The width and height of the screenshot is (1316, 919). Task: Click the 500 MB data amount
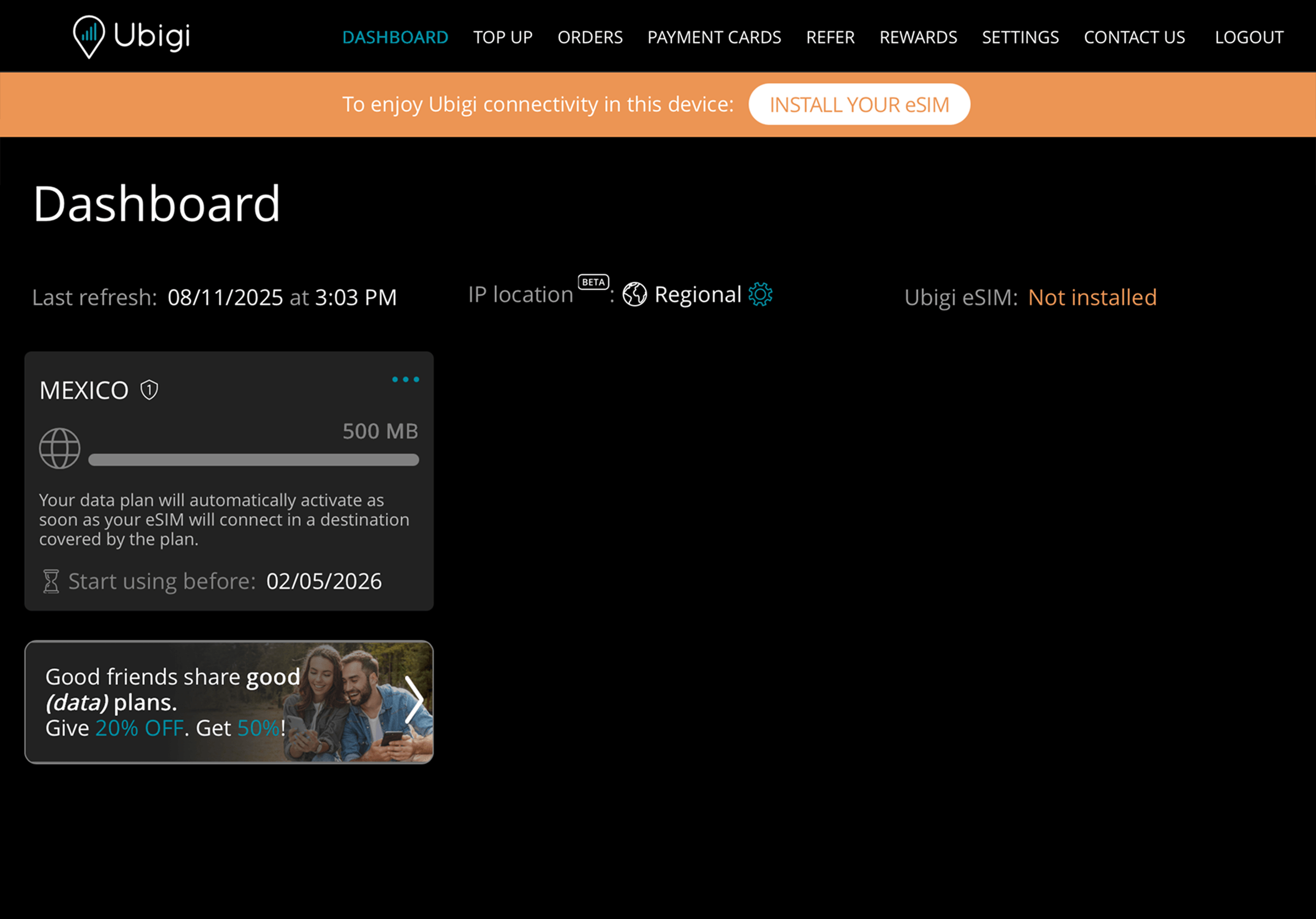[380, 431]
